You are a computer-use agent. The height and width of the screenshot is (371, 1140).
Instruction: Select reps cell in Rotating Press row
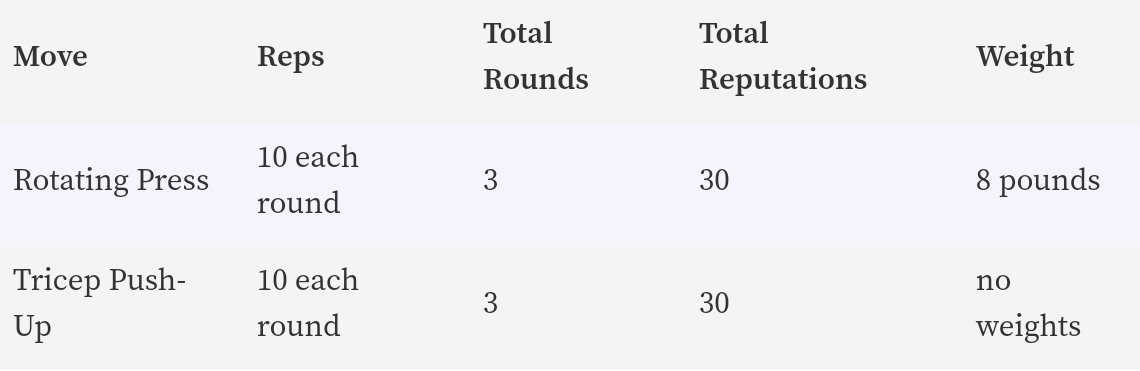[308, 180]
